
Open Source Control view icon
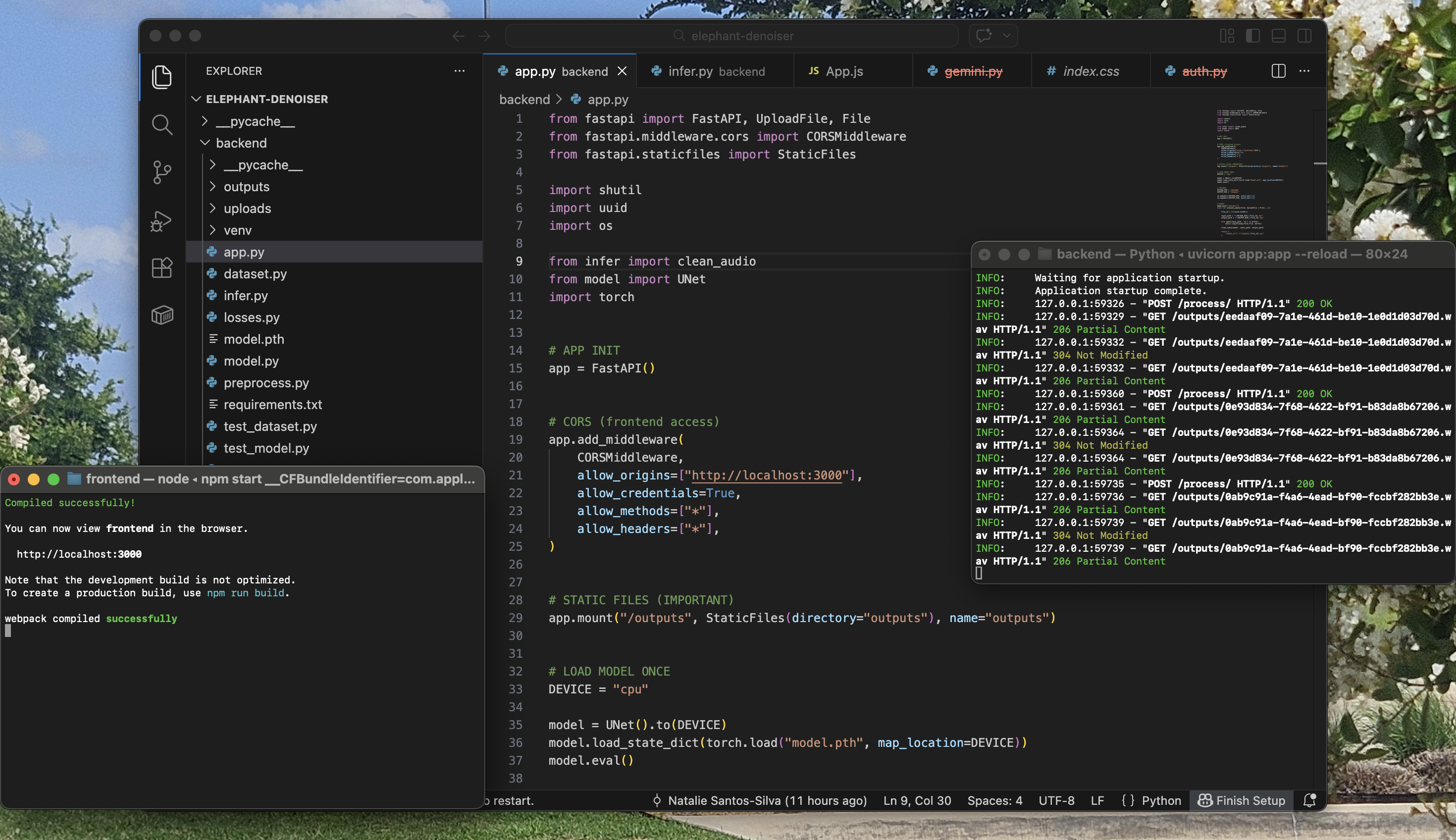tap(162, 172)
